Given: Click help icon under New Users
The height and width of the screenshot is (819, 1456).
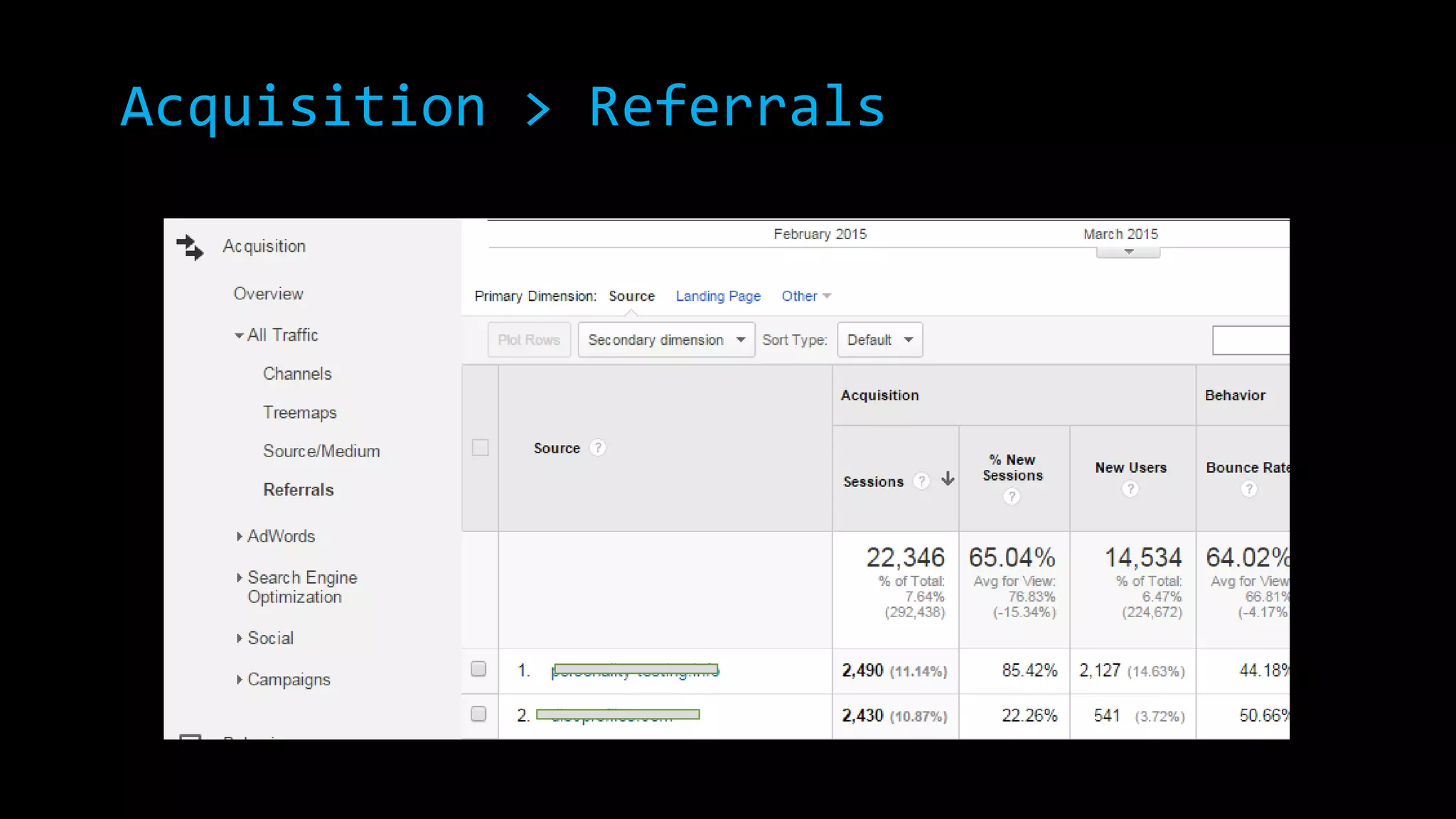Looking at the screenshot, I should click(x=1130, y=489).
